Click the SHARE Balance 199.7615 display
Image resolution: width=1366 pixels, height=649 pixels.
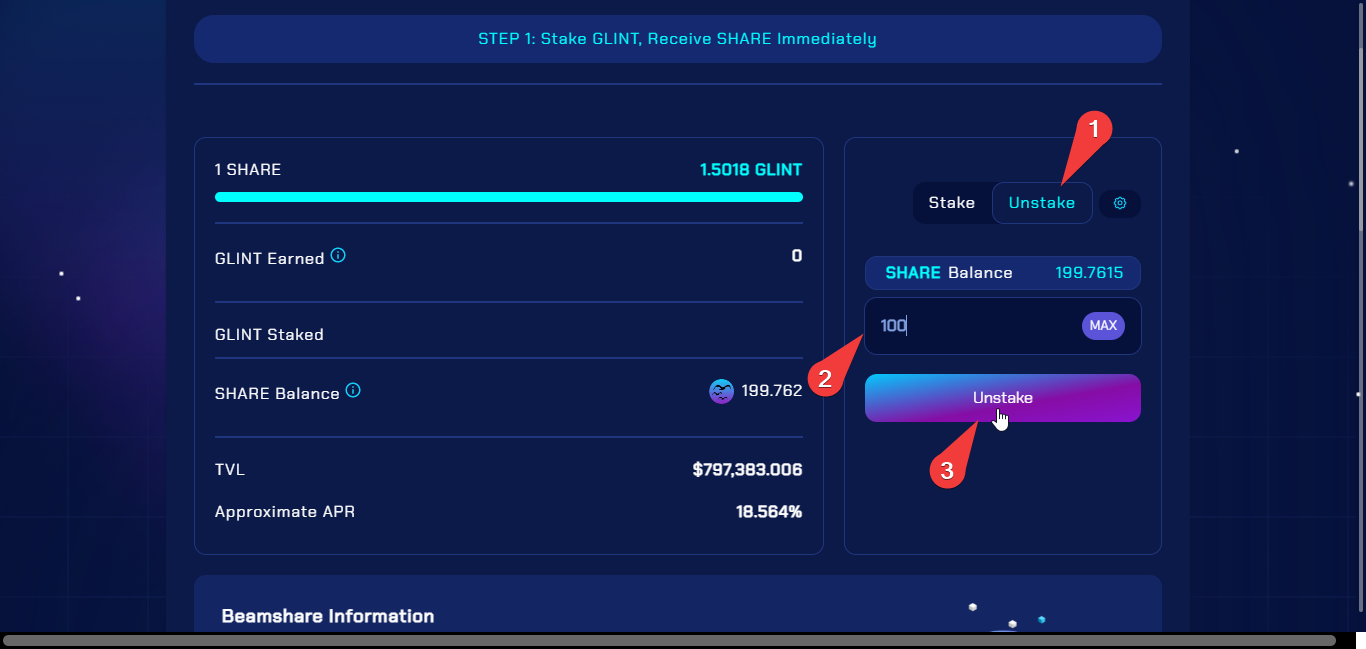click(x=1002, y=273)
